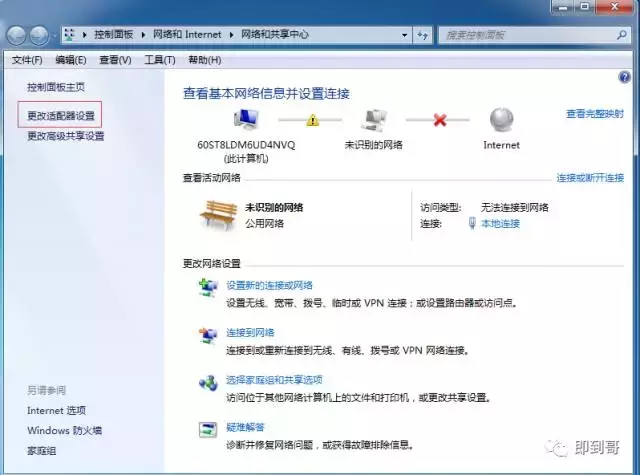Go to 控制面板主页 in sidebar

tap(56, 87)
